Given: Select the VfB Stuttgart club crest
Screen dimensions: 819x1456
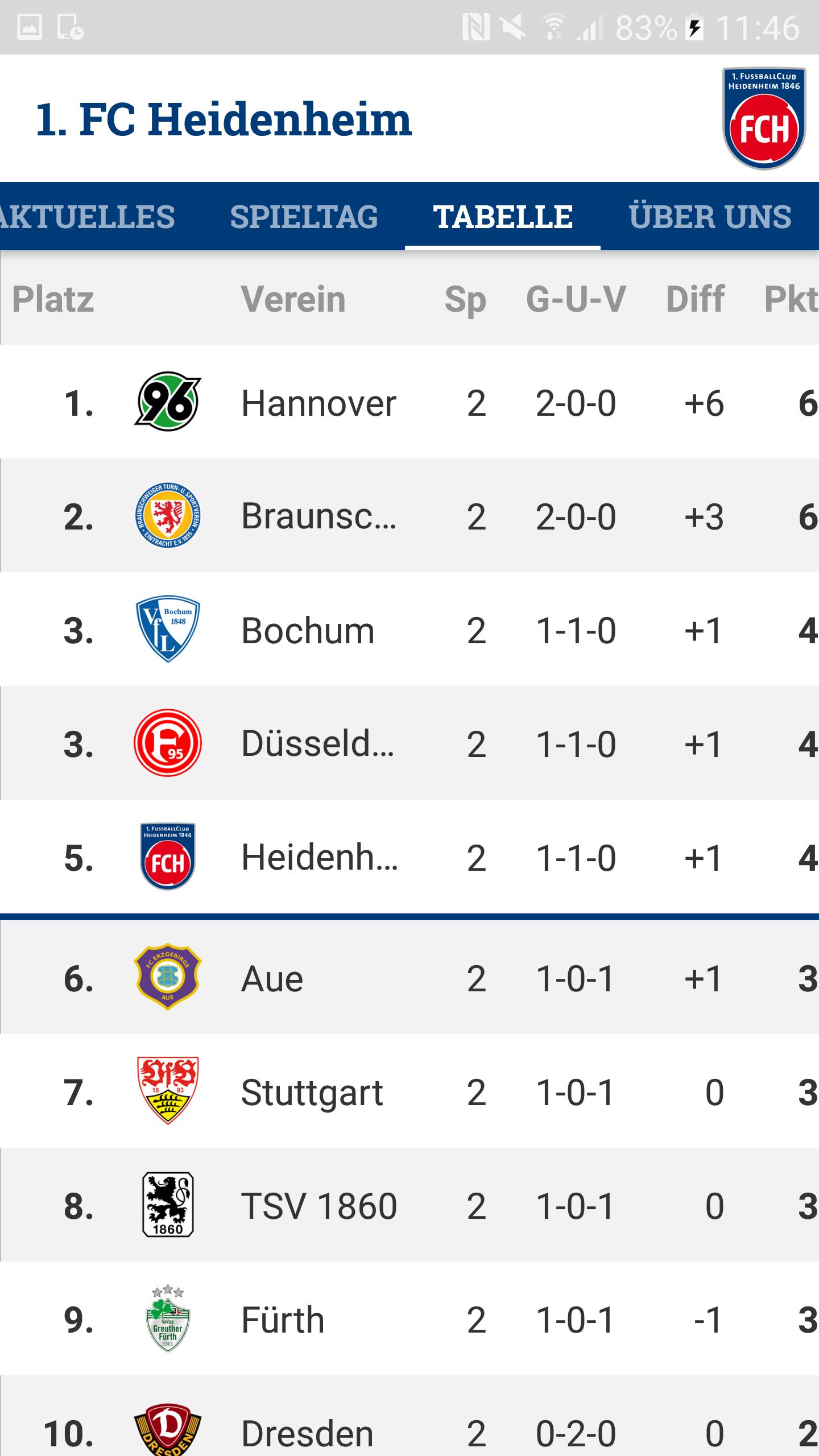Looking at the screenshot, I should [x=168, y=1091].
